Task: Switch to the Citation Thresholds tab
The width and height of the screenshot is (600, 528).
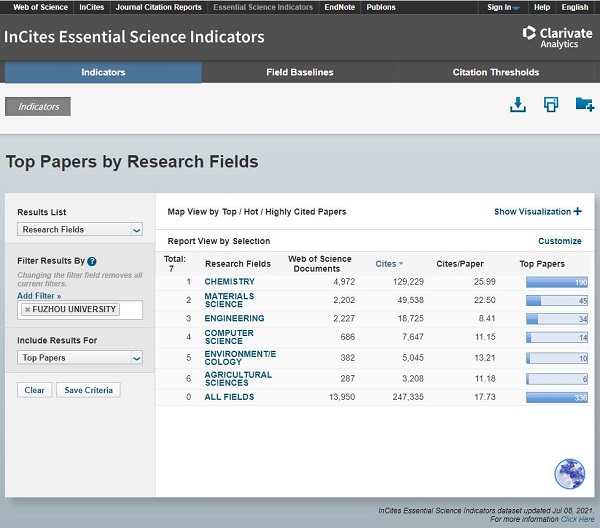Action: point(495,73)
